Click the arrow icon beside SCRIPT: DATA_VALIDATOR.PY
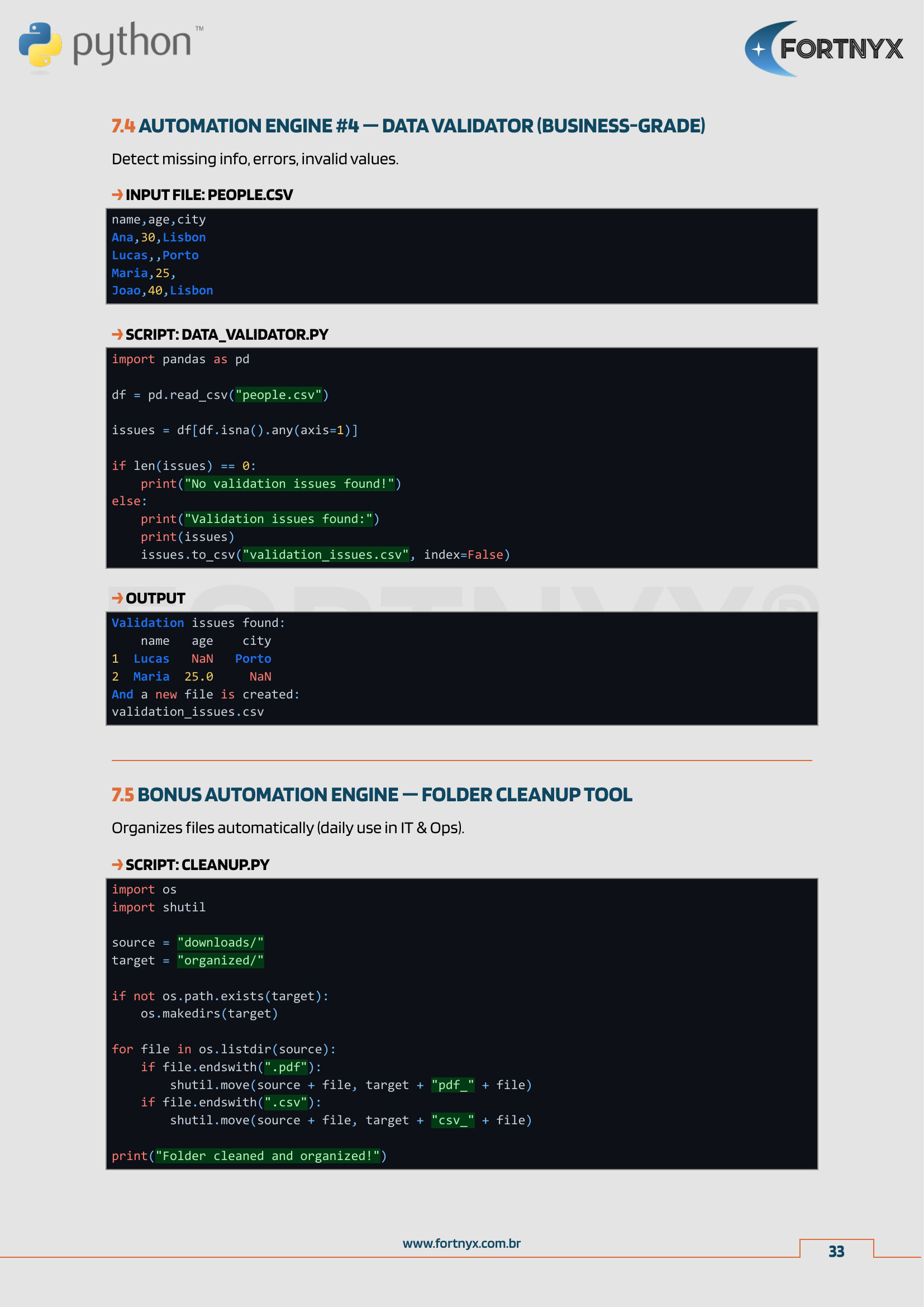The width and height of the screenshot is (924, 1307). 117,334
